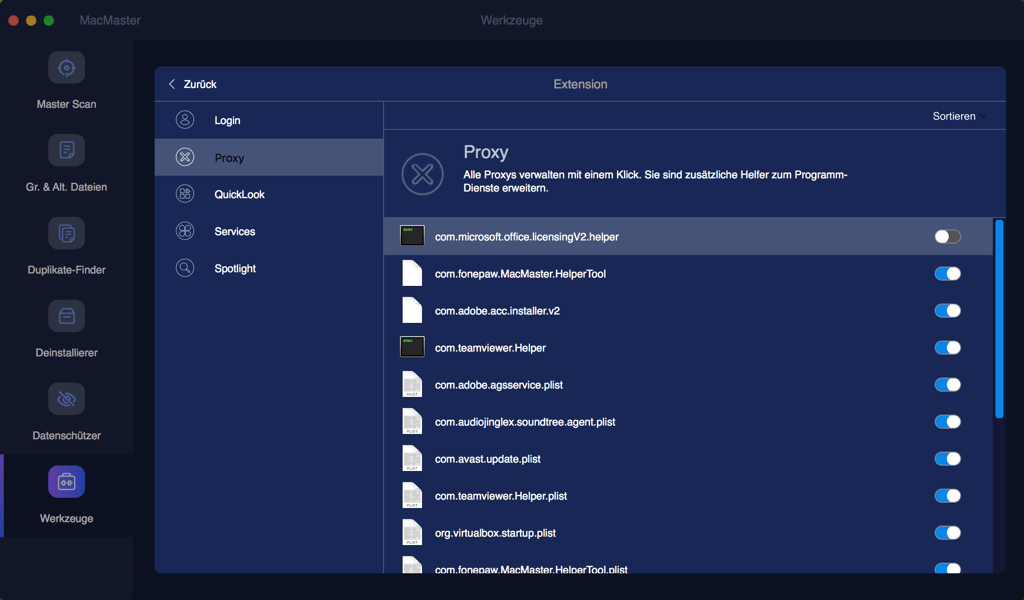
Task: Click terminal icon of com.microsoft.office.licensingV2.helper
Action: coord(412,236)
